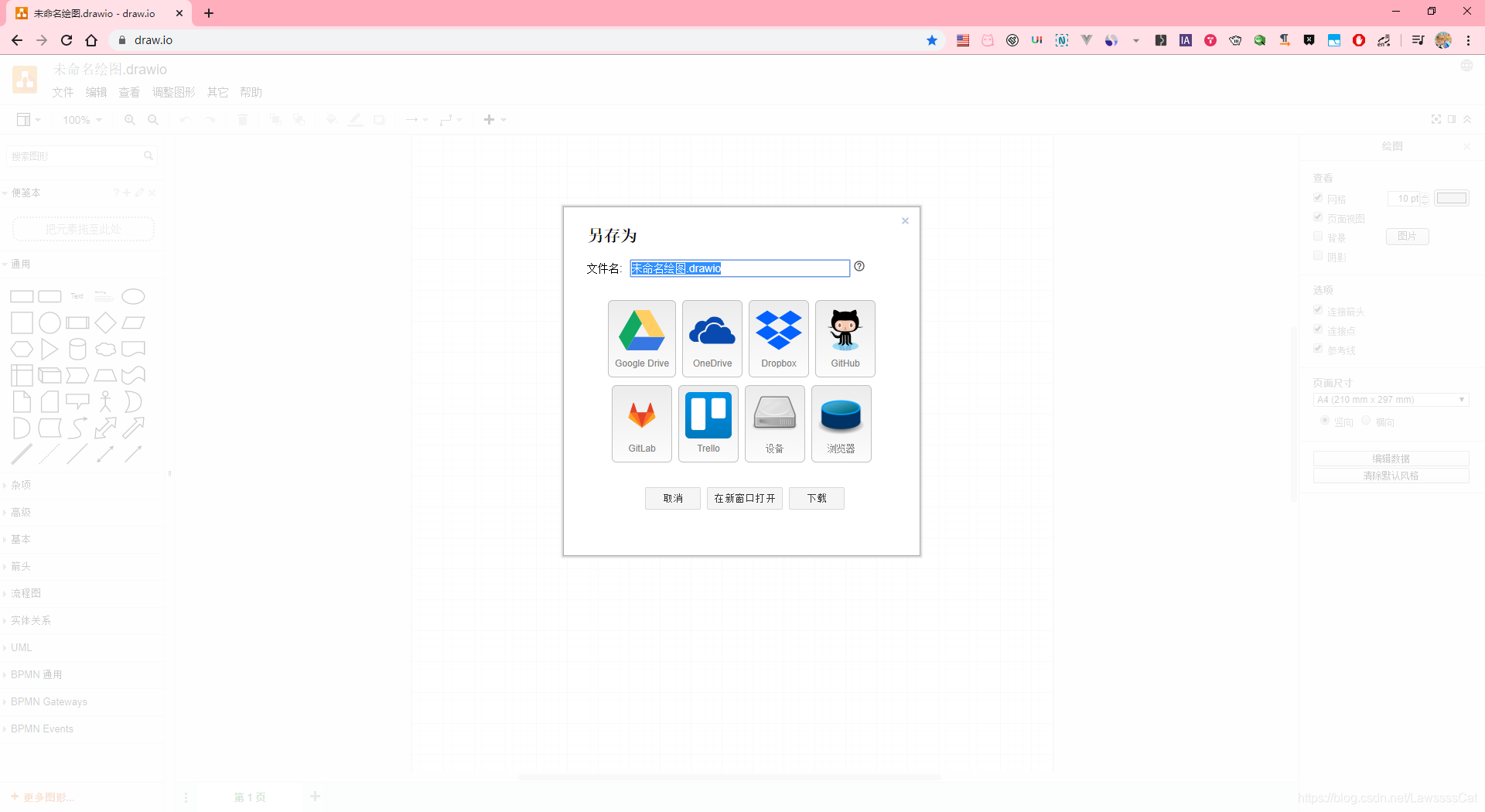Viewport: 1485px width, 812px height.
Task: Click the fullscreen toolbar icon
Action: click(1436, 119)
